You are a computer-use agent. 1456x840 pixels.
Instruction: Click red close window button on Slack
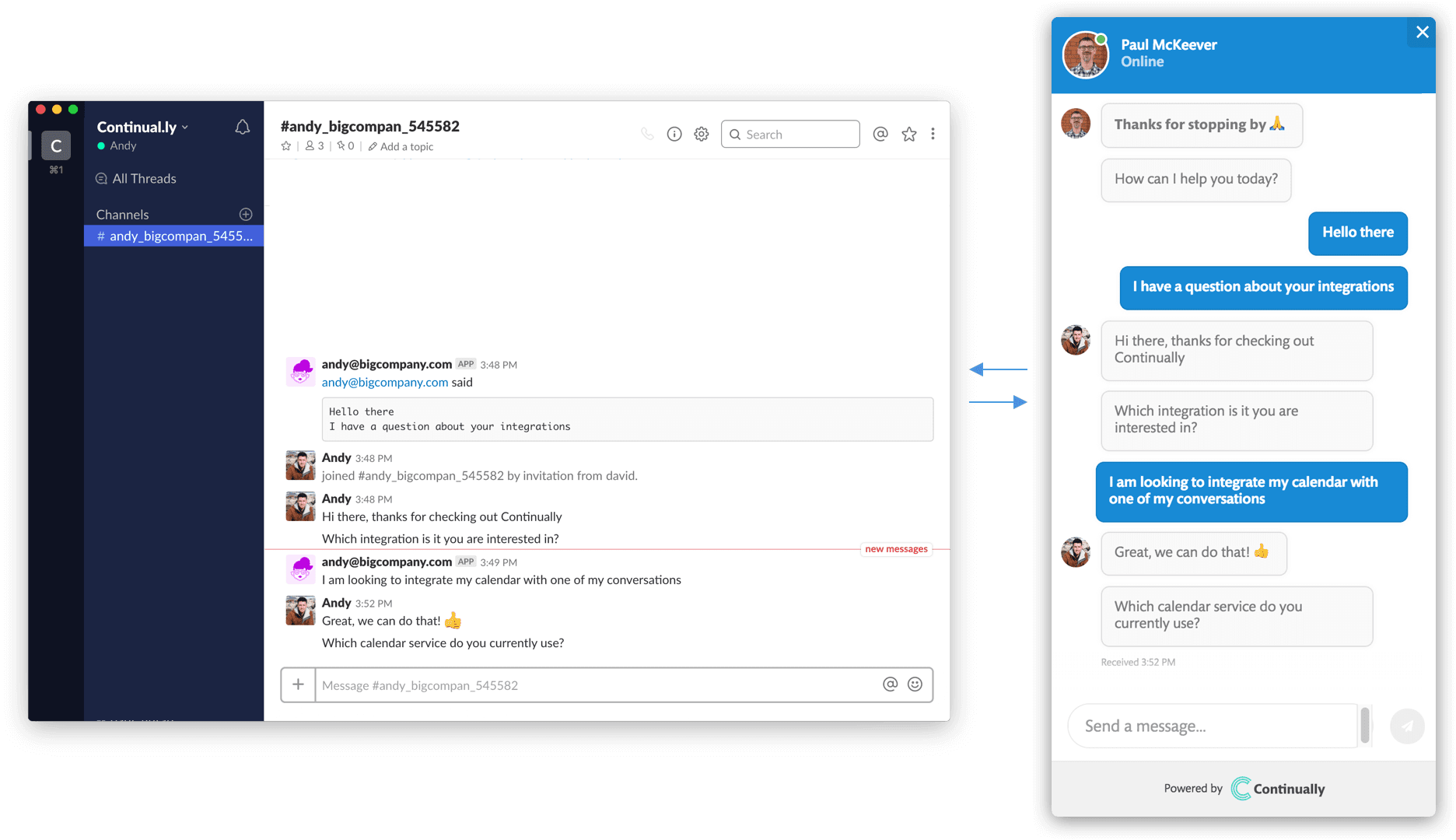41,110
